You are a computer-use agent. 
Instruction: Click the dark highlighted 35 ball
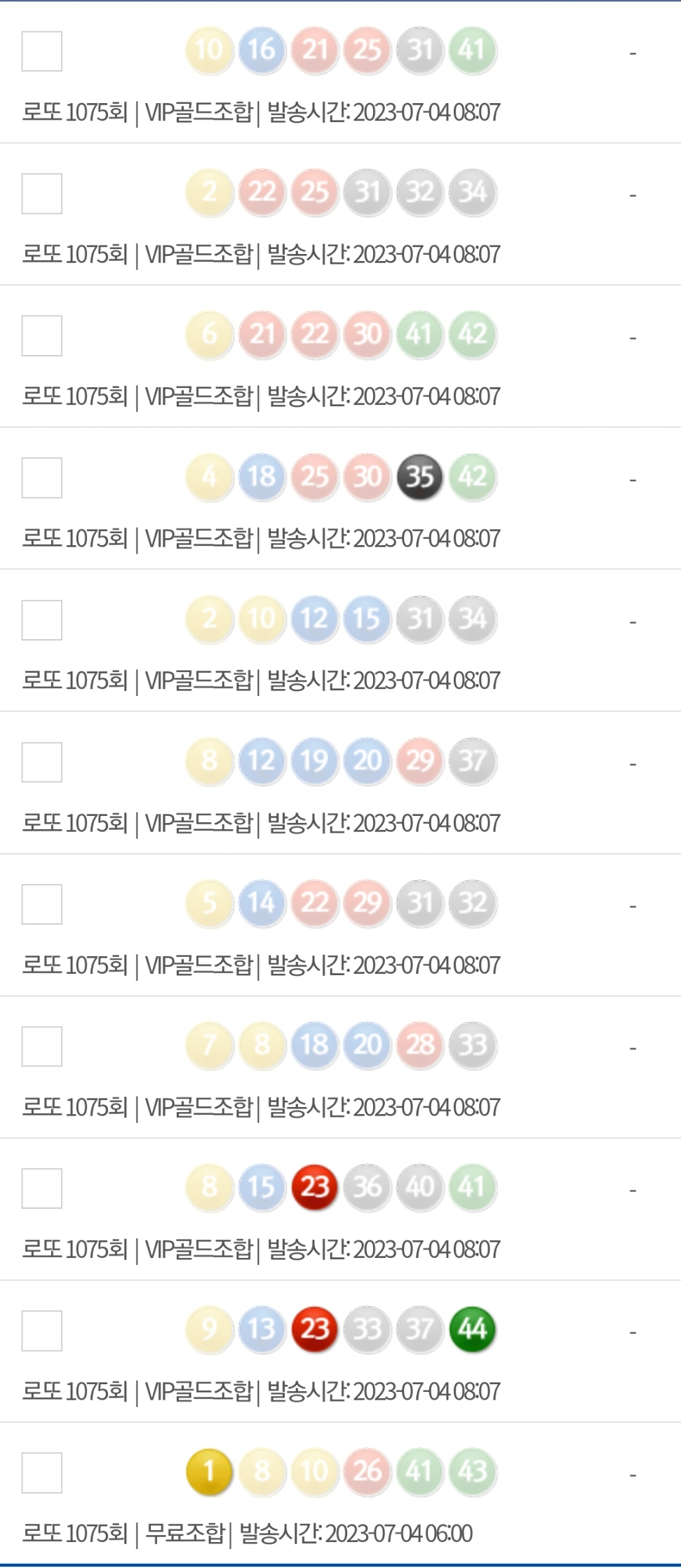click(419, 477)
